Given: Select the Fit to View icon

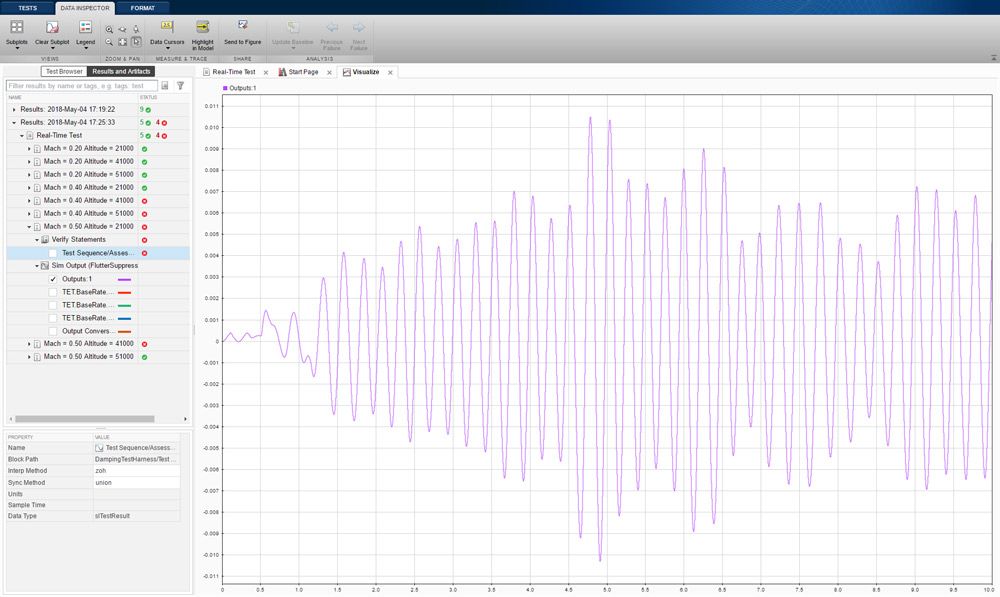Looking at the screenshot, I should [121, 41].
